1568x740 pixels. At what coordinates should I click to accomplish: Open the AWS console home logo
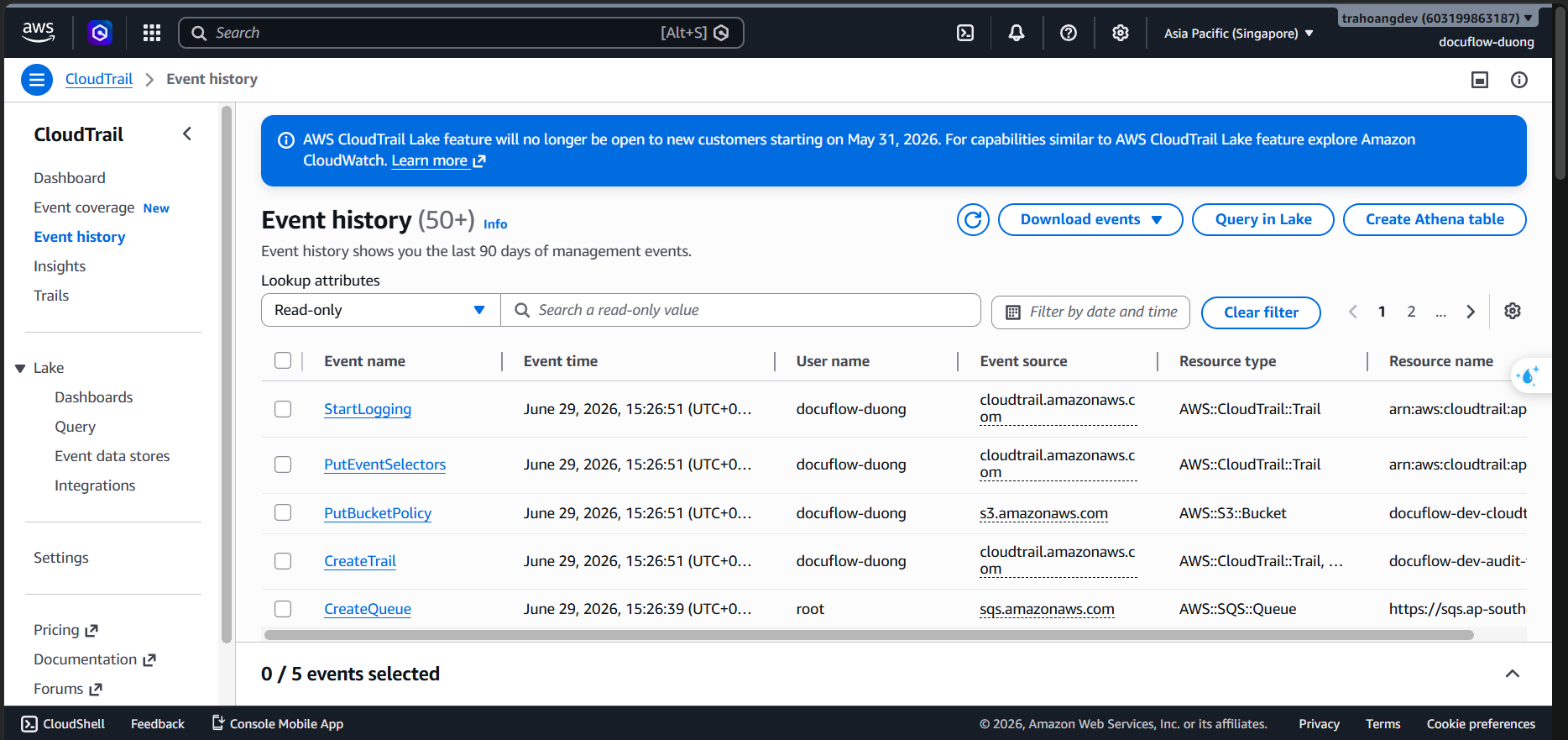point(39,33)
